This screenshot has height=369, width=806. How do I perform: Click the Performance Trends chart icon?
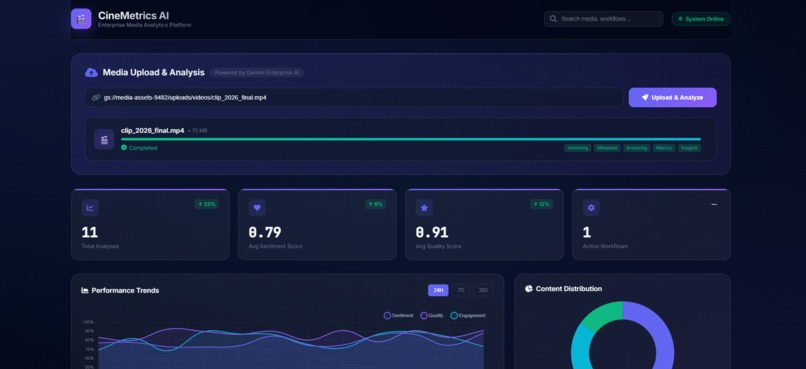pos(85,290)
